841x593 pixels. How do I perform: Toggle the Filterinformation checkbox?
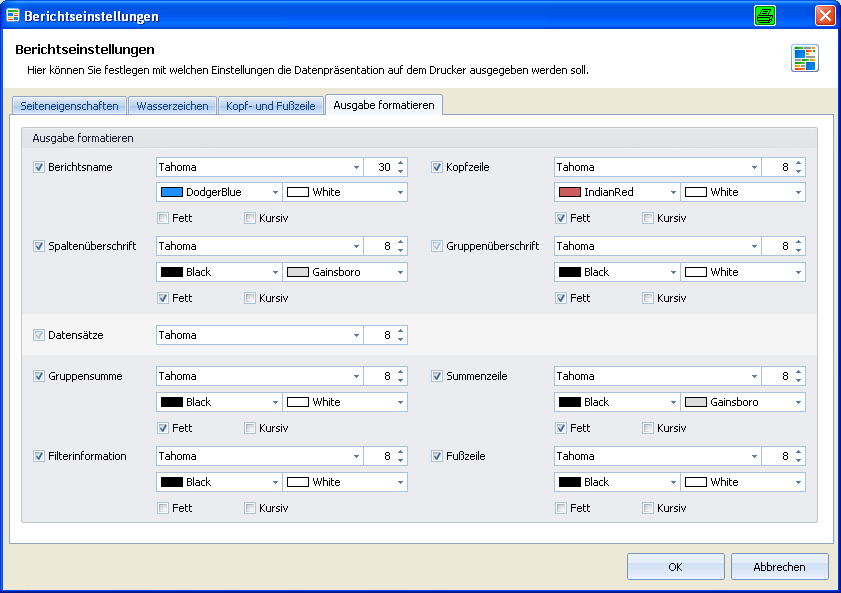pyautogui.click(x=39, y=456)
